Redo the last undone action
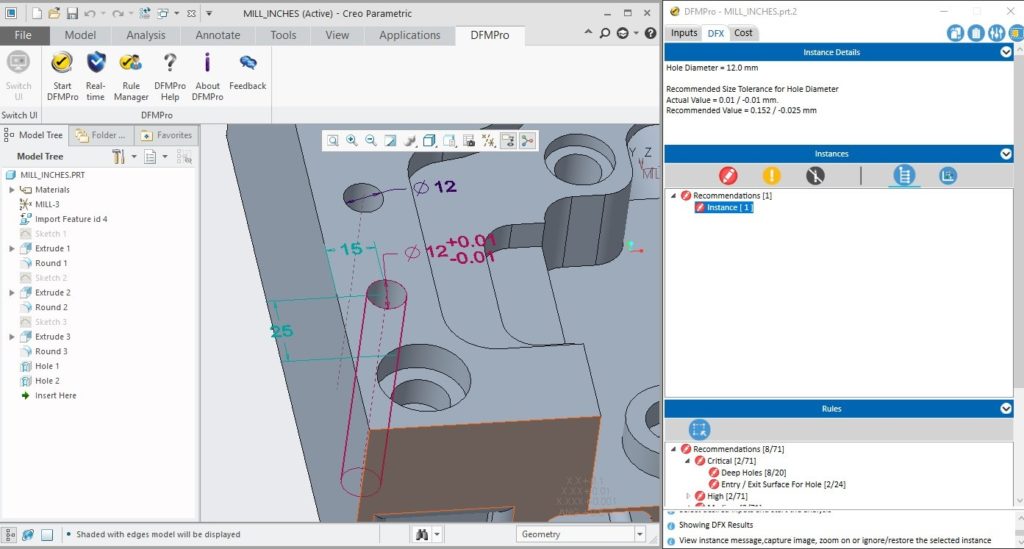Viewport: 1024px width, 549px height. point(117,13)
